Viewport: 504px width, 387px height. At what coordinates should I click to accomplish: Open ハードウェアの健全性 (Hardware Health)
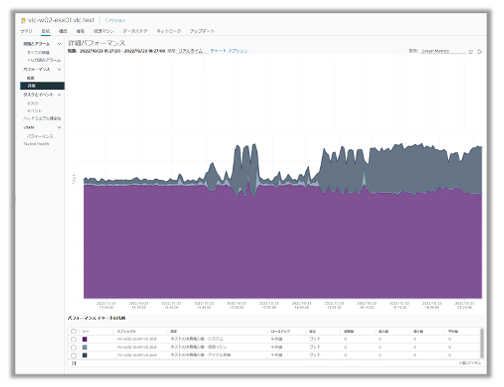tap(42, 119)
